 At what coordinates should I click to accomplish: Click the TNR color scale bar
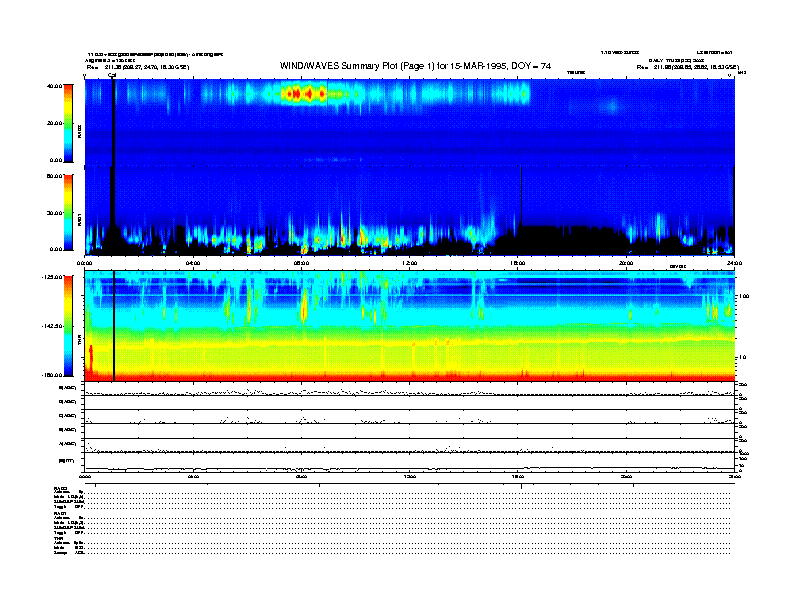pyautogui.click(x=68, y=326)
